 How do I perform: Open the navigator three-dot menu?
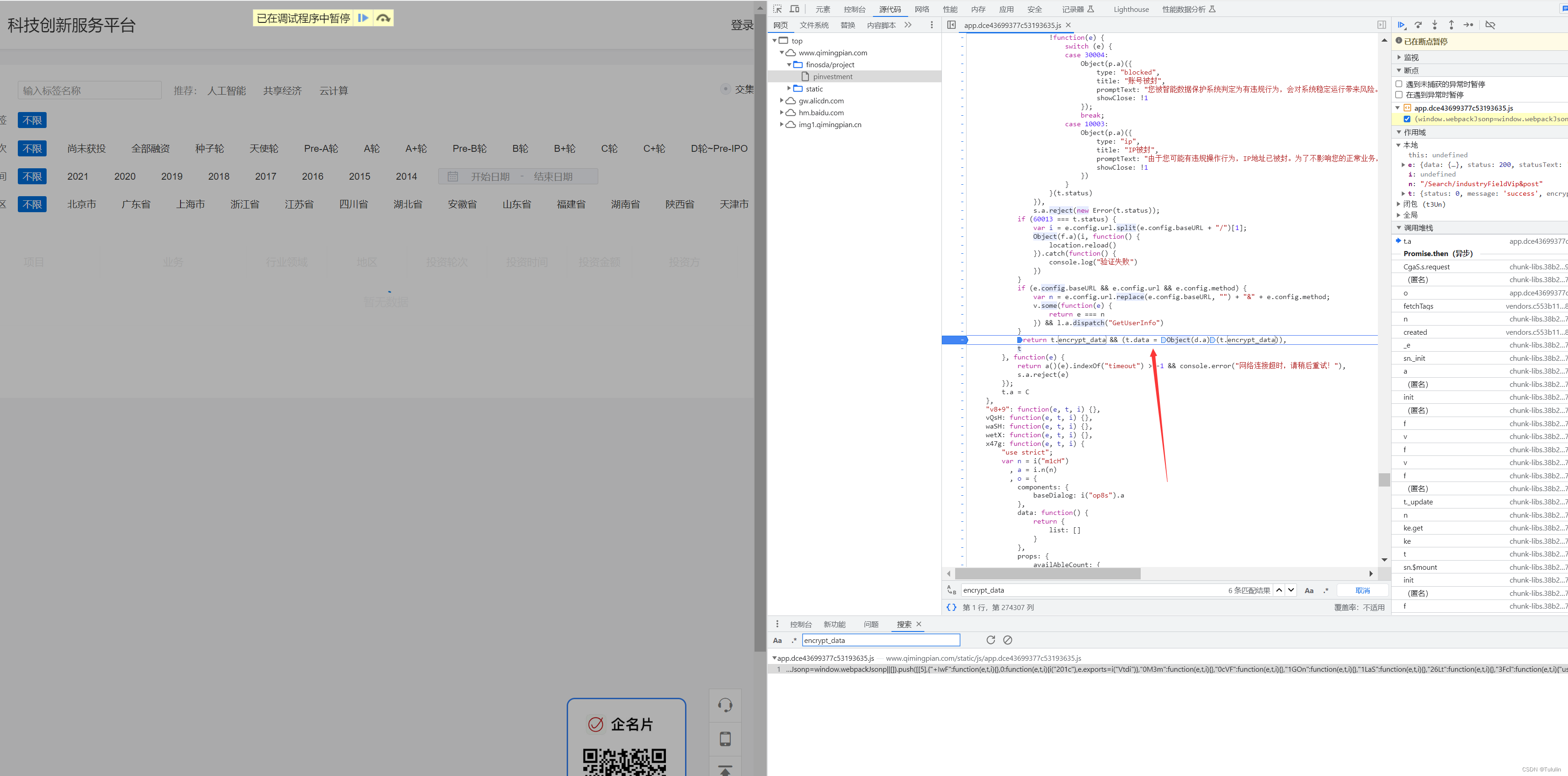[931, 25]
